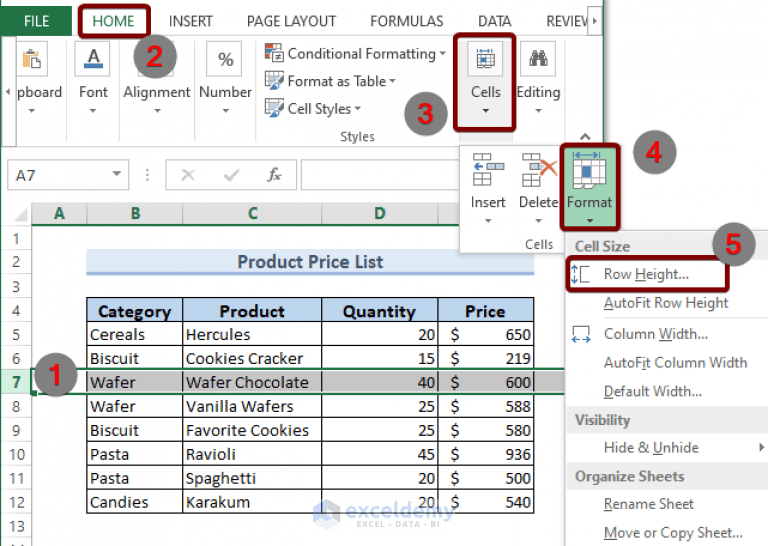Switch to the FORMULAS tab
768x546 pixels.
[407, 21]
